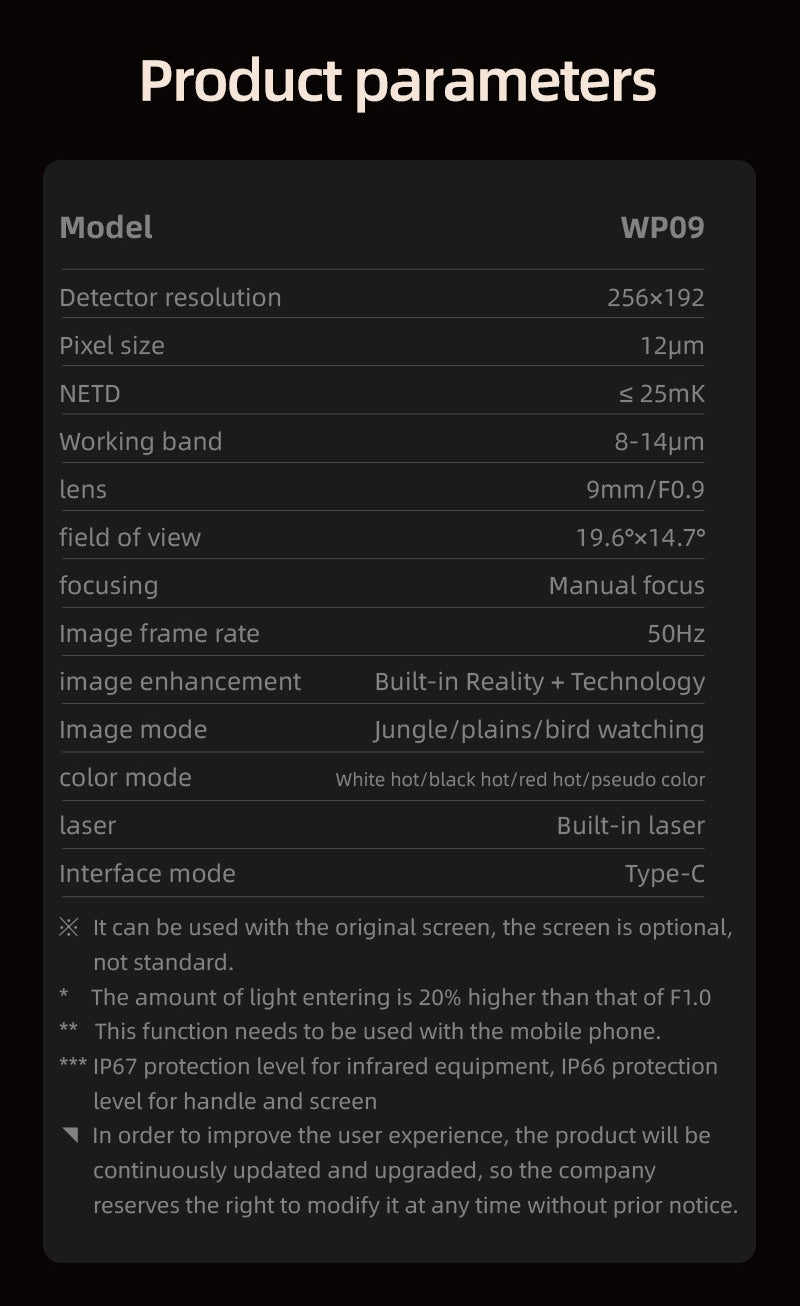This screenshot has width=800, height=1306.
Task: Select the "field of view" label
Action: [130, 537]
